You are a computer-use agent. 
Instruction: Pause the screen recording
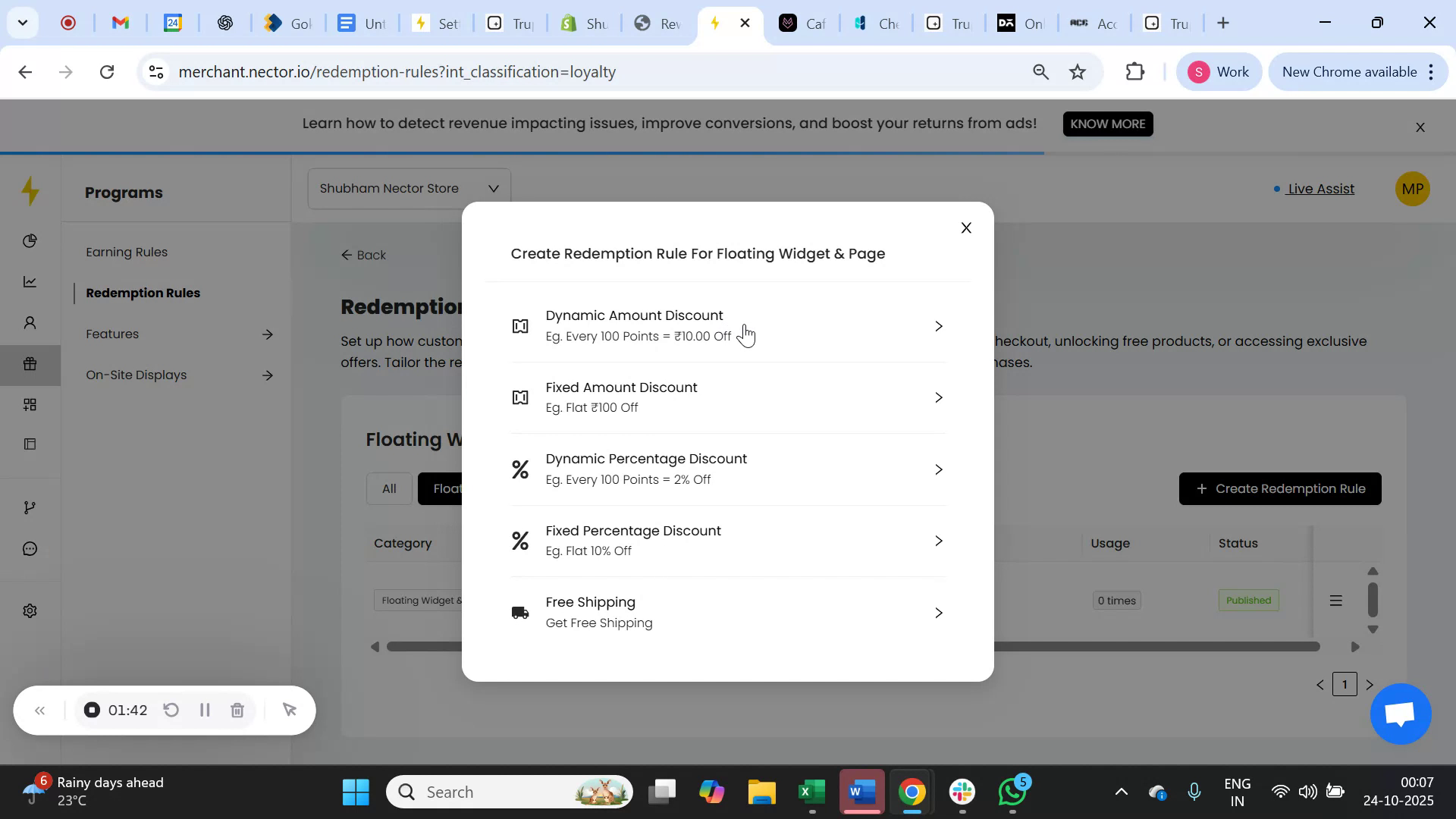coord(204,710)
